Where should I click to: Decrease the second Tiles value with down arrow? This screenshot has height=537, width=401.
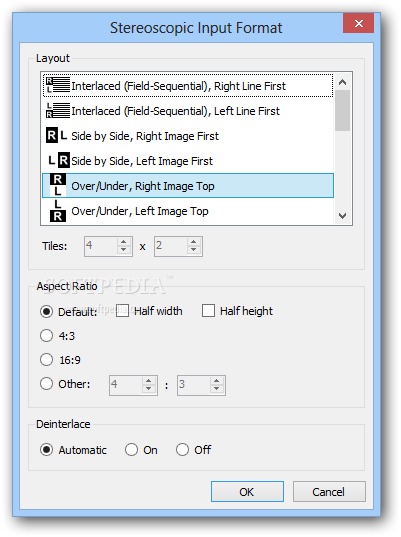193,250
